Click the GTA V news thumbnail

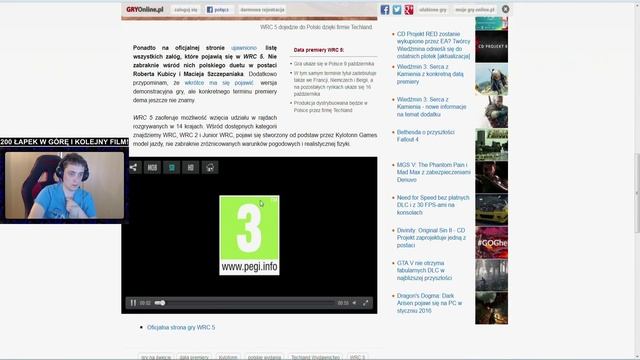491,275
